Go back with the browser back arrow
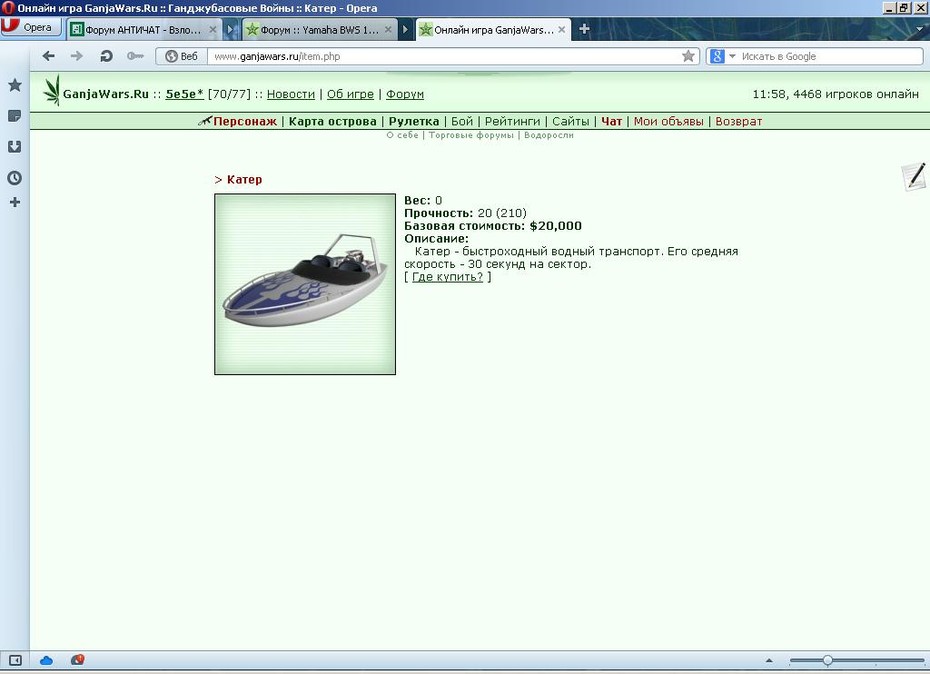This screenshot has width=930, height=674. click(49, 56)
